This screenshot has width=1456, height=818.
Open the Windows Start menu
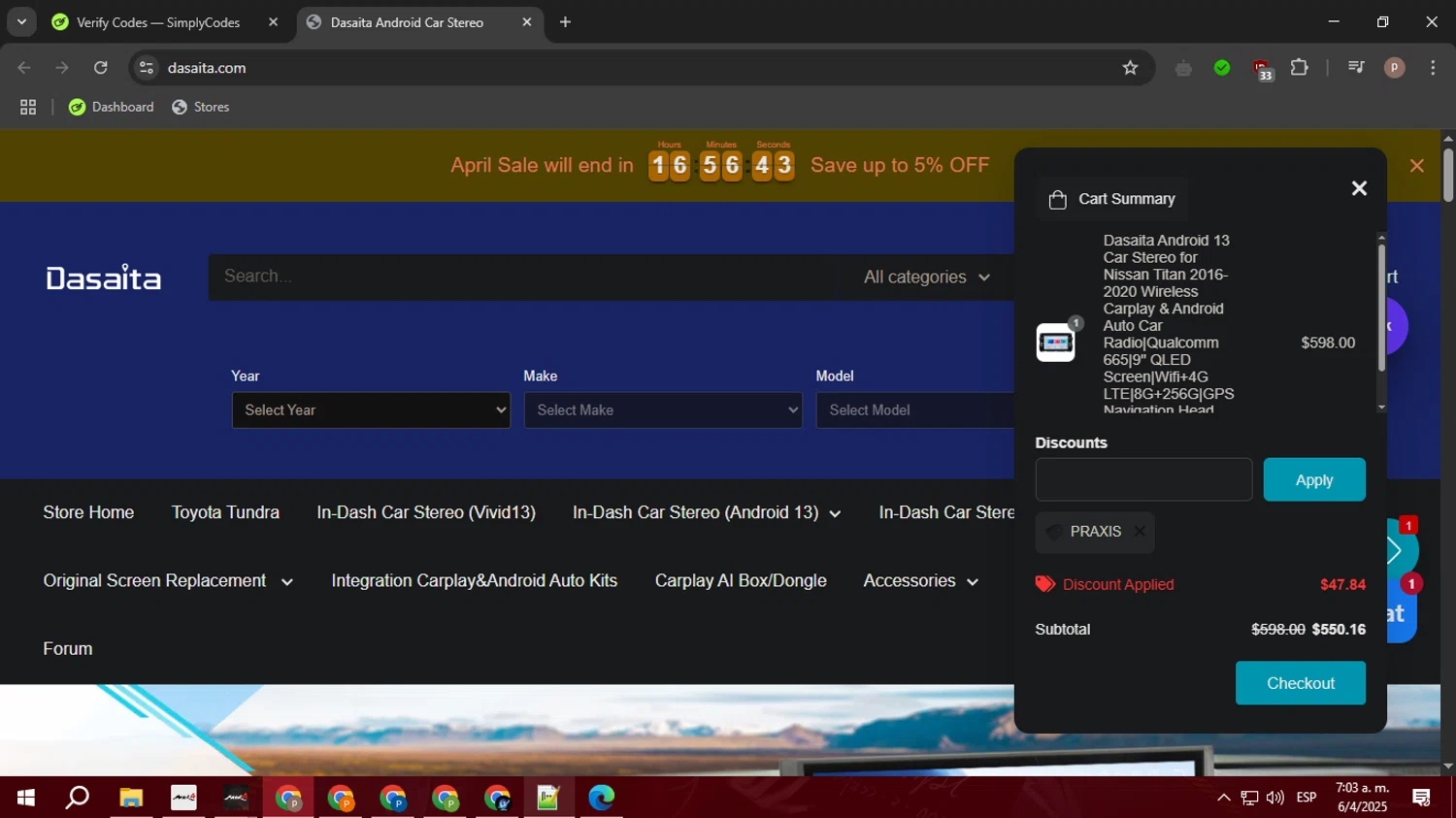click(26, 798)
